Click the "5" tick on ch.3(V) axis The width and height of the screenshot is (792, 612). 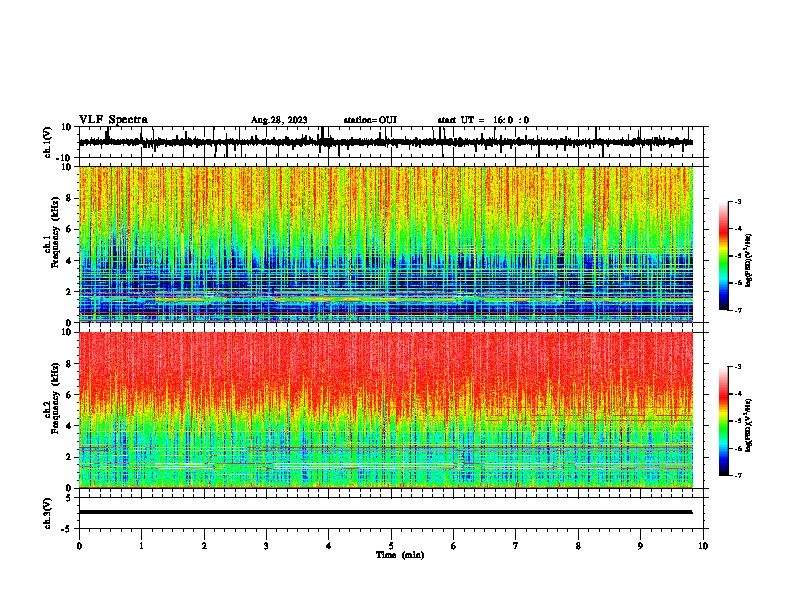pyautogui.click(x=70, y=498)
